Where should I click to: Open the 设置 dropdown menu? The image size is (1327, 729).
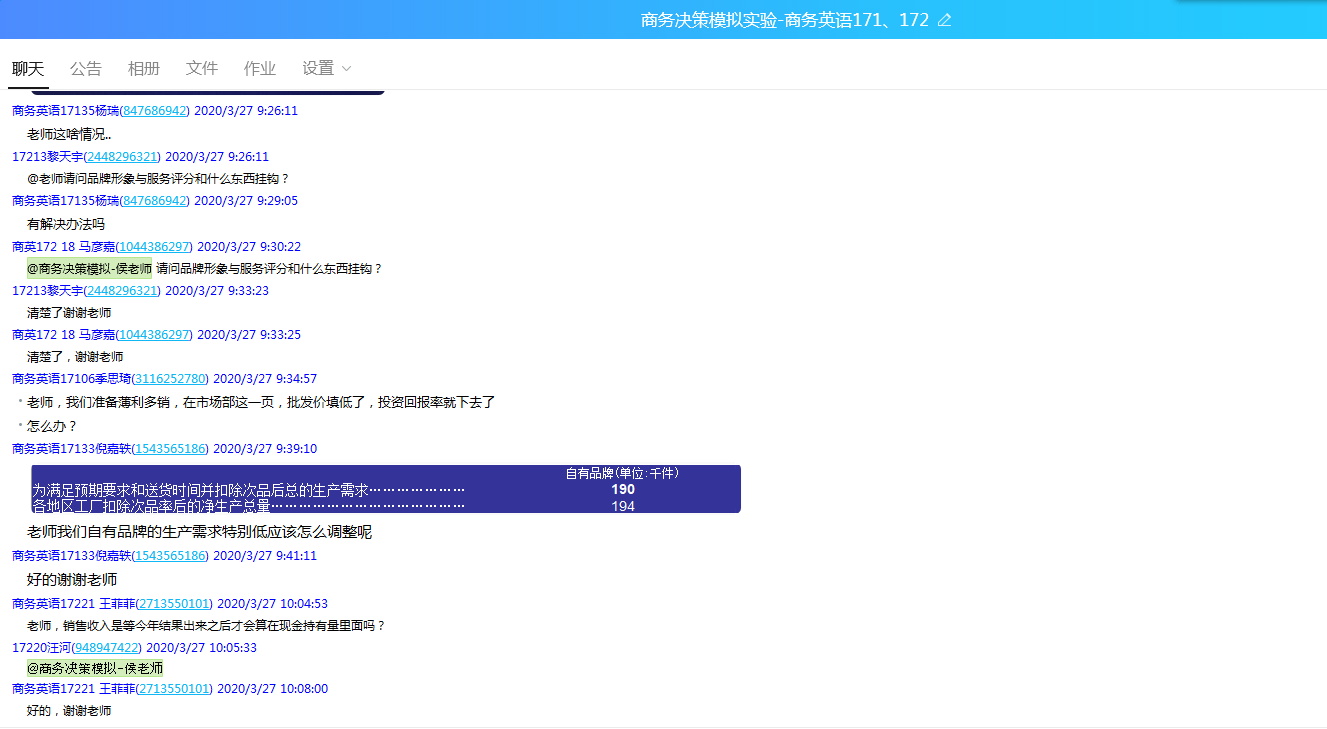click(x=320, y=68)
